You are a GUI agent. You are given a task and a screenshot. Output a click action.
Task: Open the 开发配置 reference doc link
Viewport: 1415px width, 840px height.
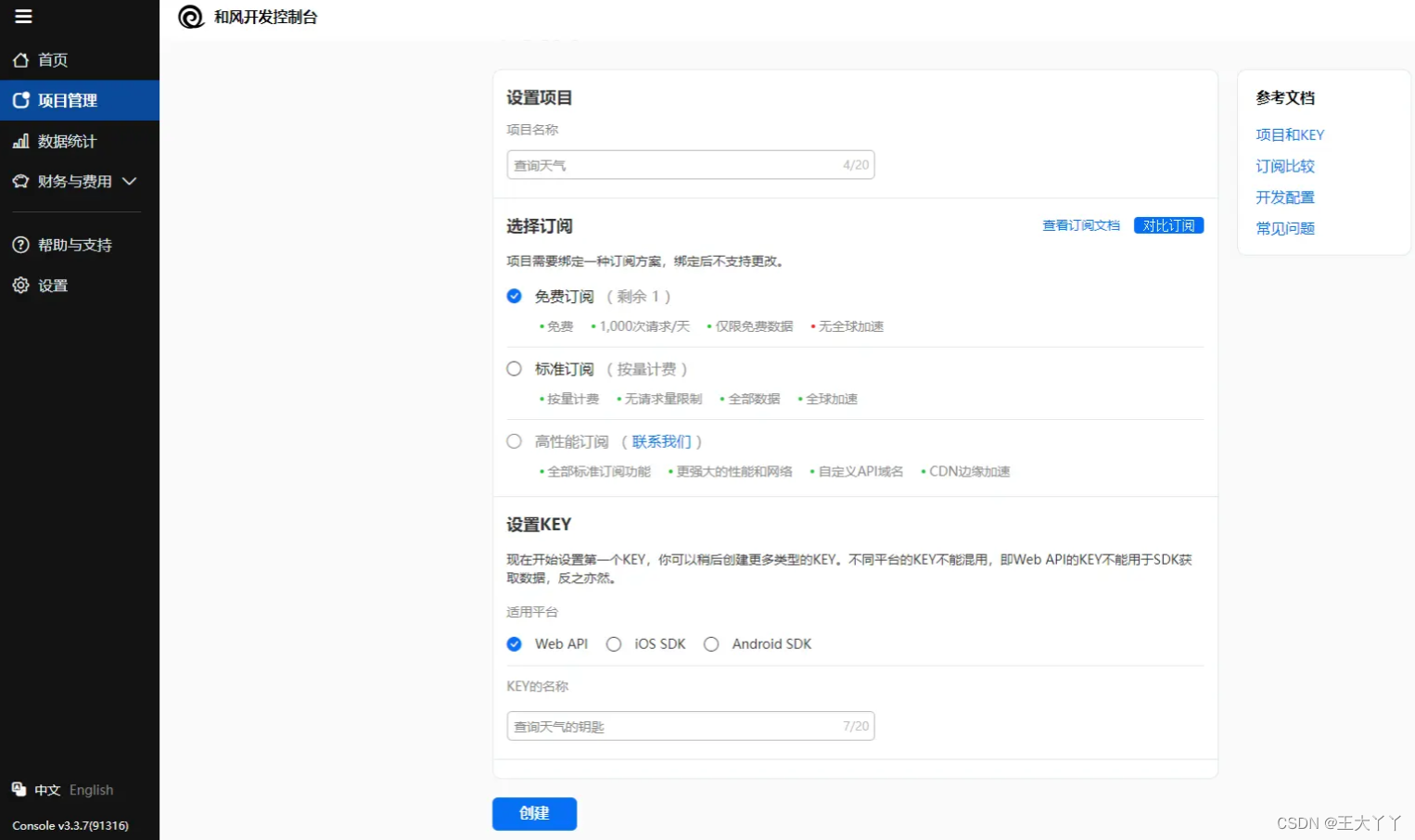point(1285,197)
